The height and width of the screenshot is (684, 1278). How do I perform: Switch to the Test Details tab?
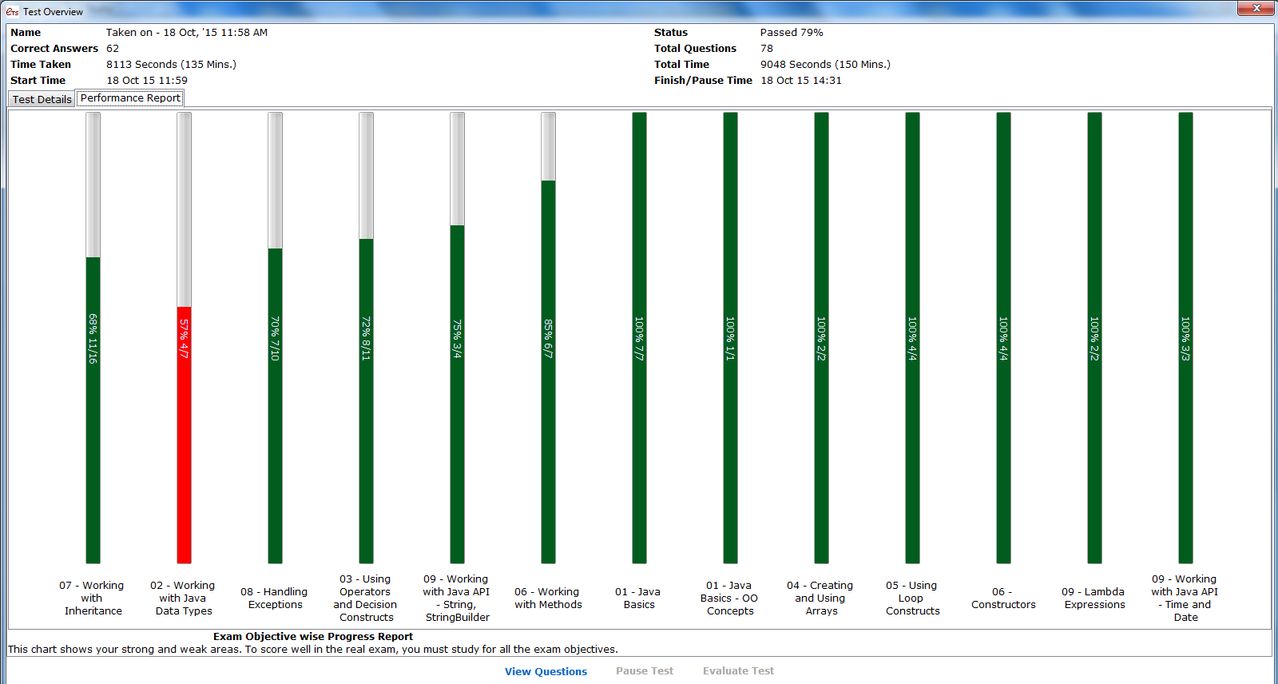[41, 99]
